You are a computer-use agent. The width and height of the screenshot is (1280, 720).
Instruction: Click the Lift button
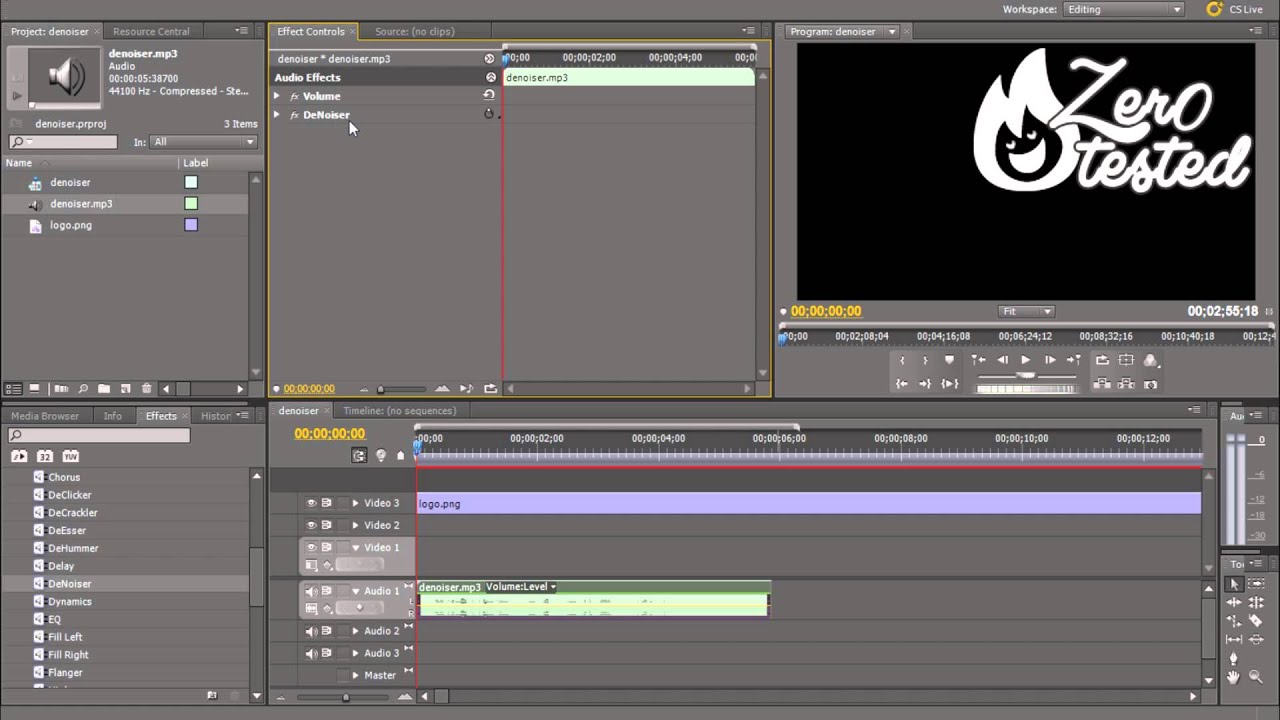tap(1102, 383)
